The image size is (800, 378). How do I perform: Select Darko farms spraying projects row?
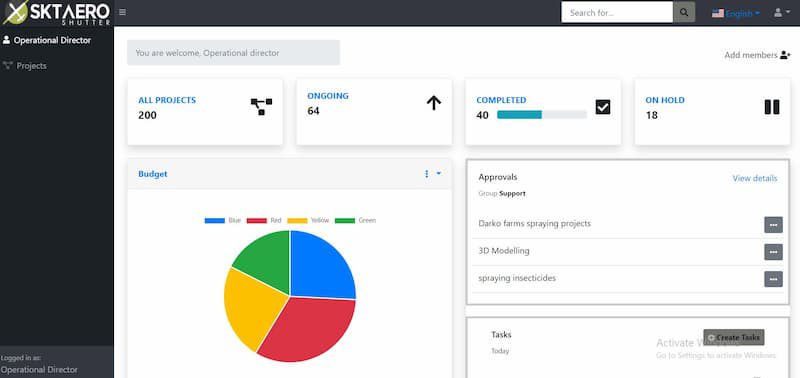628,224
